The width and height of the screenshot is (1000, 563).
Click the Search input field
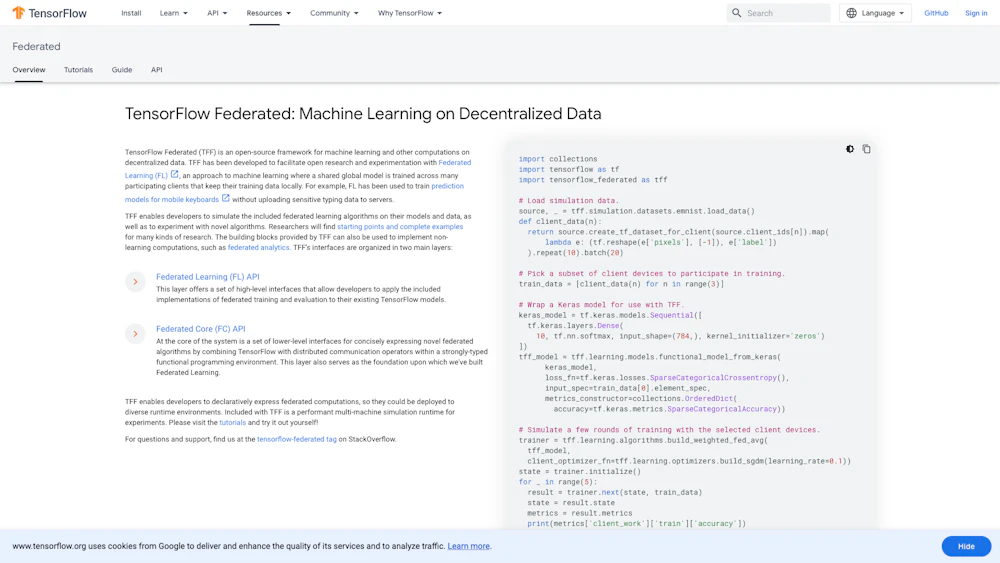779,13
